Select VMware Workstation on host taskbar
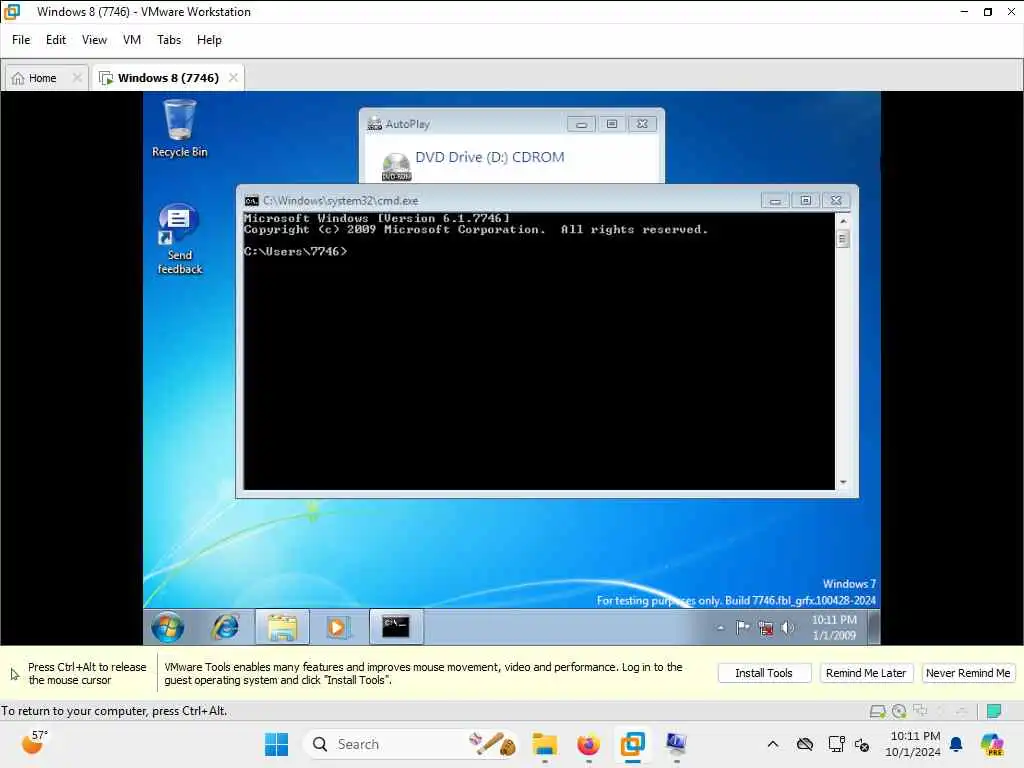 click(632, 744)
